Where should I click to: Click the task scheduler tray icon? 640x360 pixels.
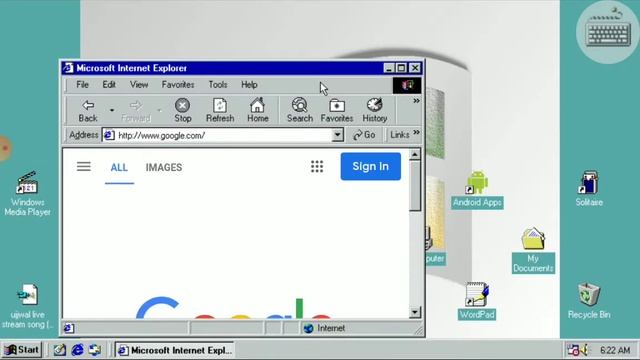point(573,350)
